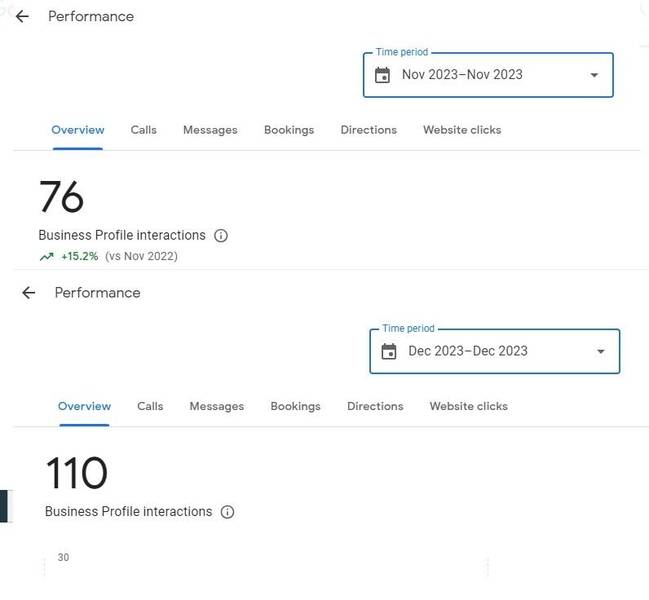Open info icon next to 110 interactions label
Screen dimensions: 649x600
[227, 512]
